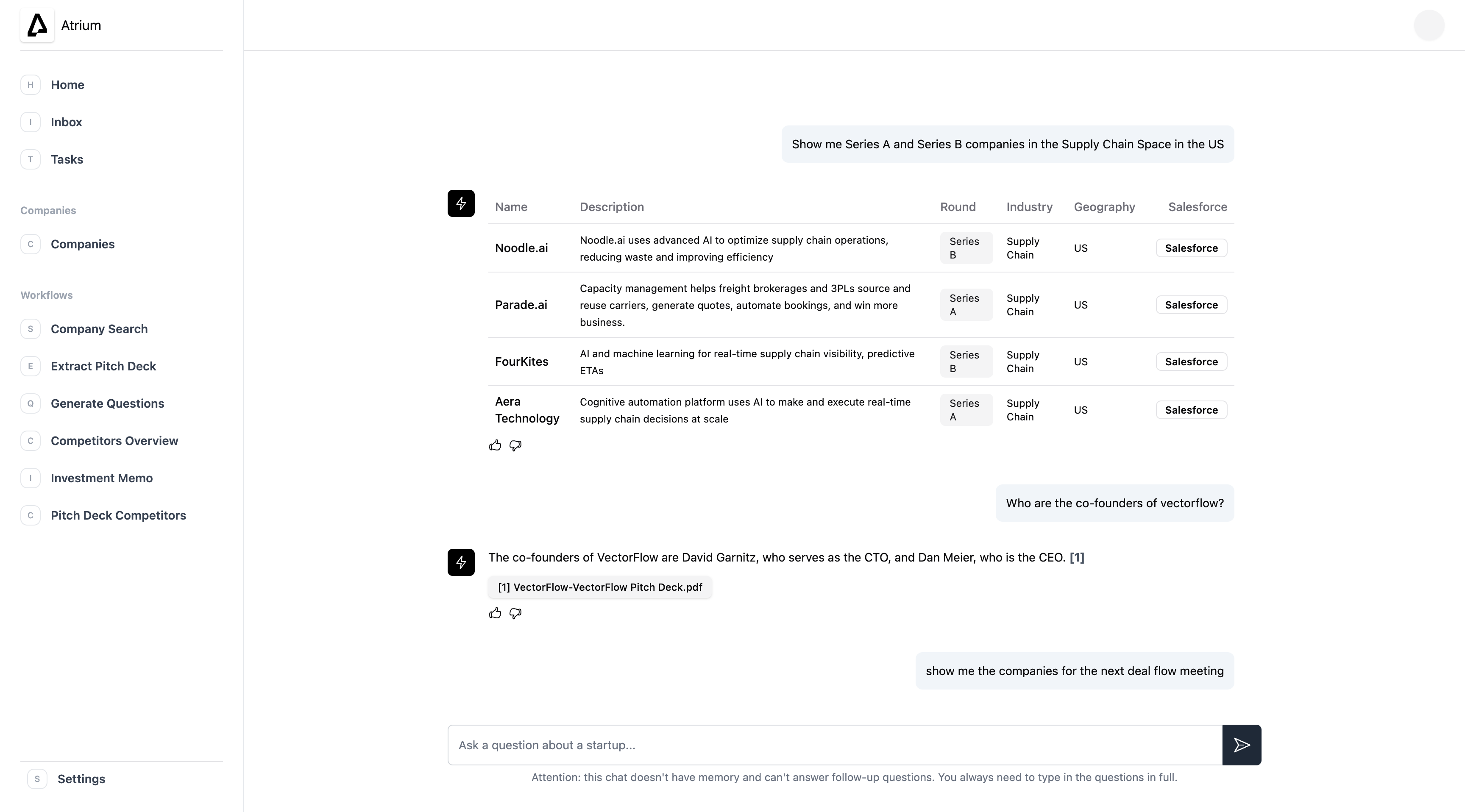This screenshot has width=1465, height=812.
Task: Click the Home shortcut icon in sidebar
Action: click(x=31, y=85)
